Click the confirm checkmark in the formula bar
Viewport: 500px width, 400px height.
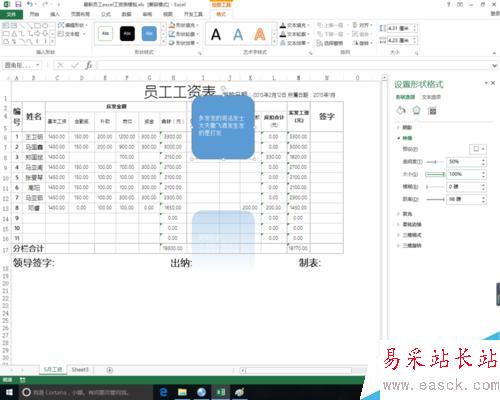pyautogui.click(x=75, y=65)
